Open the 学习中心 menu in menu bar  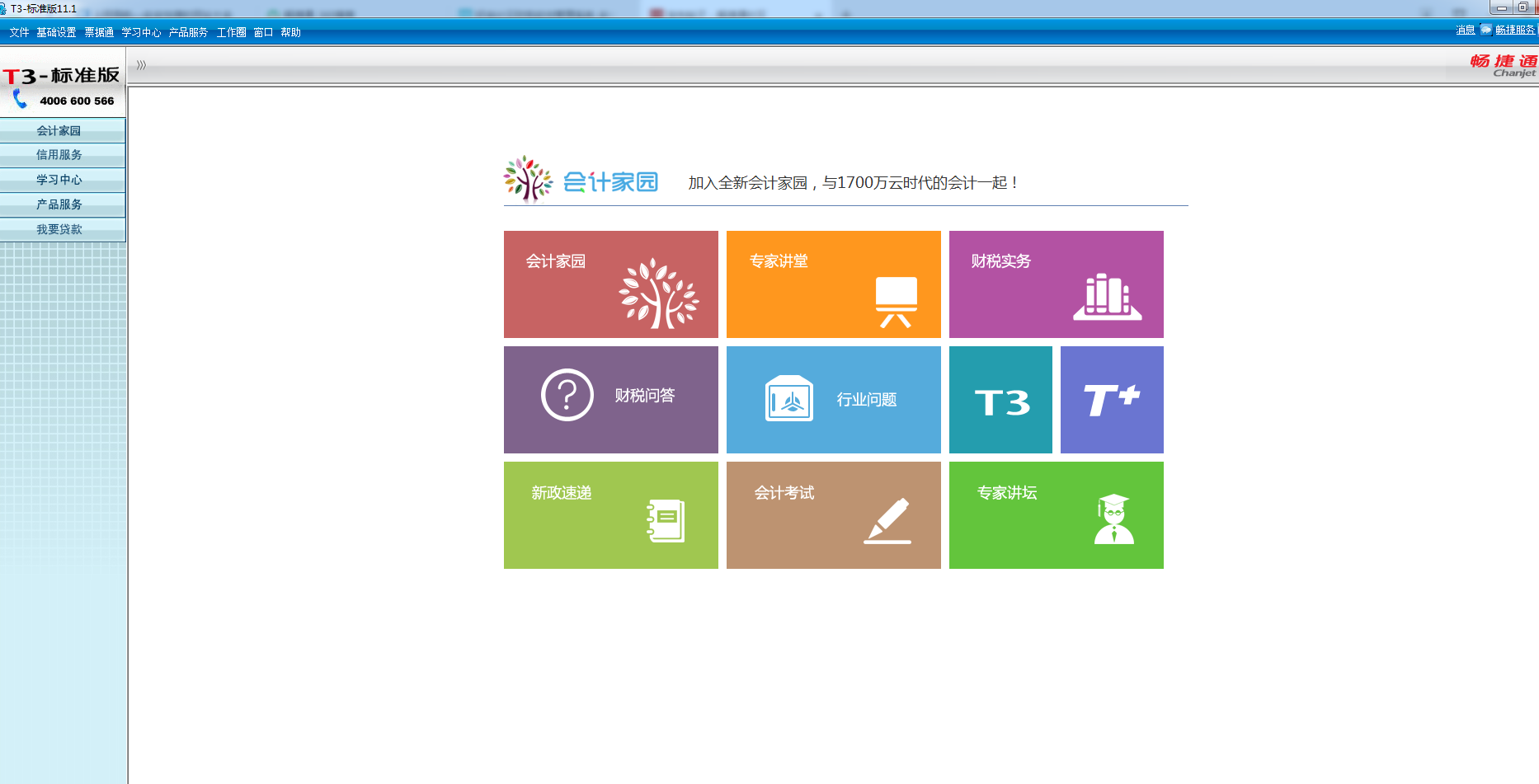141,32
